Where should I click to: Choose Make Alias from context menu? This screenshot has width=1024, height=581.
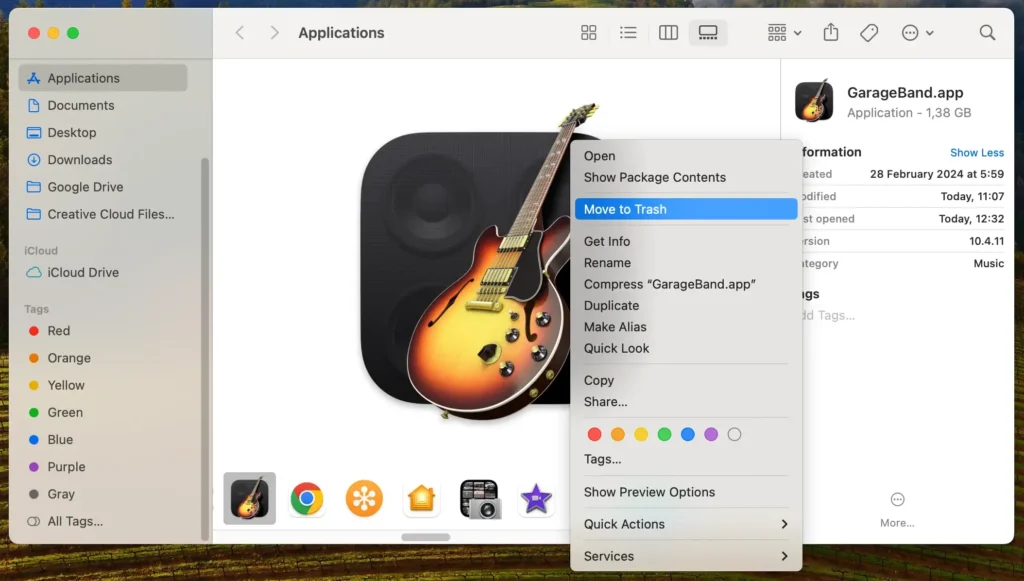tap(686, 327)
